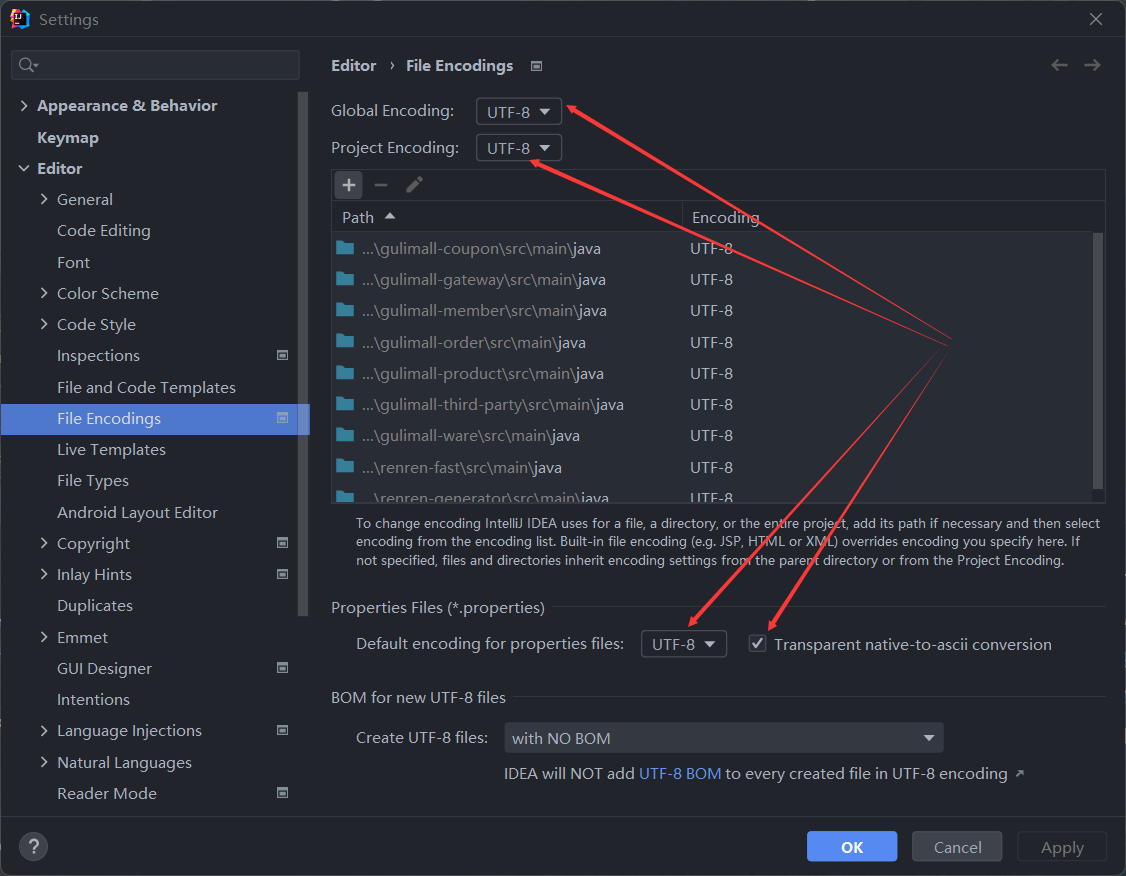Click the Encoding column header

[893, 217]
